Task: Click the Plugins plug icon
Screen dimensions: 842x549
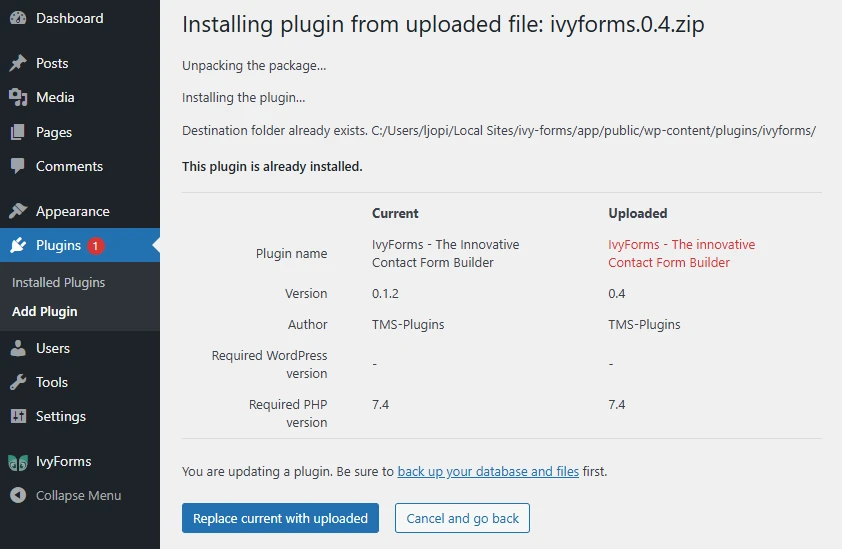Action: pos(18,245)
